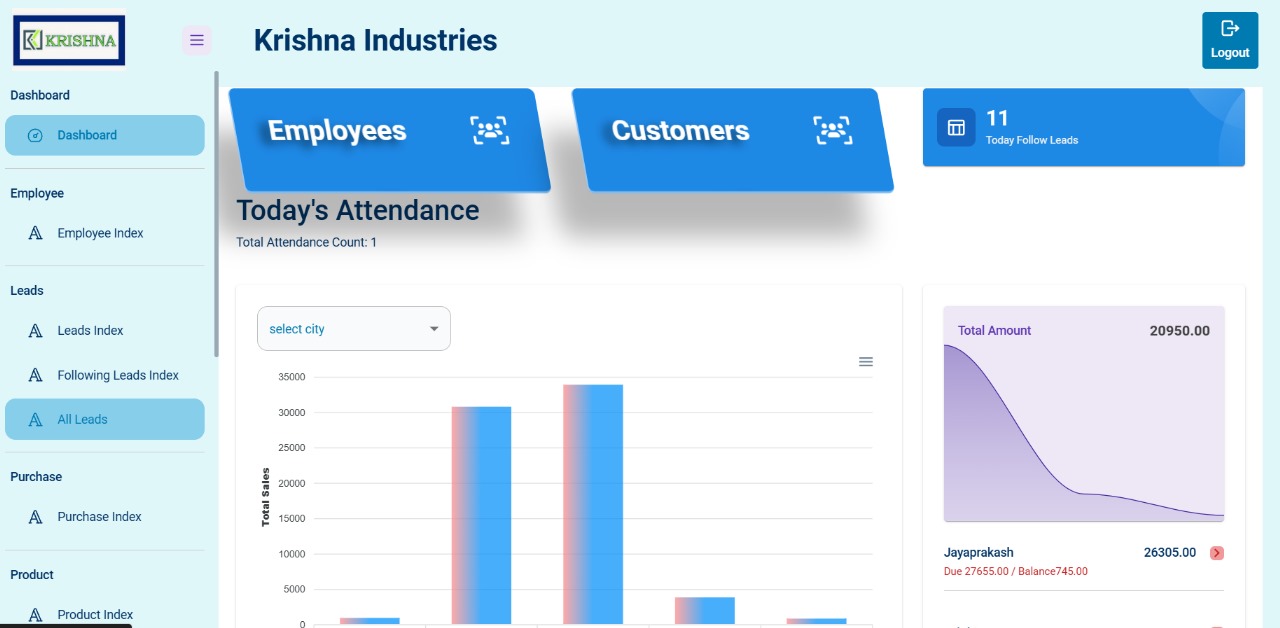Select All Leads in the sidebar
The width and height of the screenshot is (1280, 628).
tap(82, 420)
